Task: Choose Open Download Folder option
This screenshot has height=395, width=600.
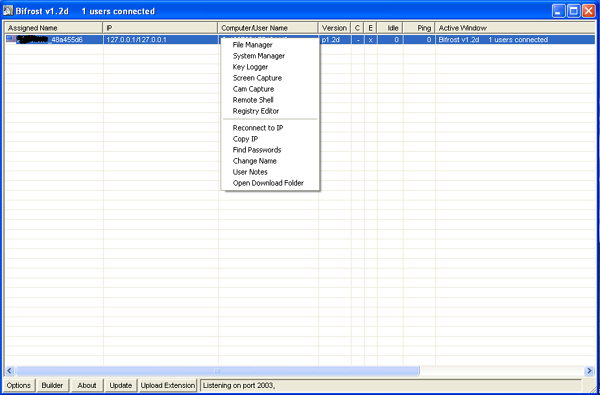Action: pyautogui.click(x=270, y=183)
